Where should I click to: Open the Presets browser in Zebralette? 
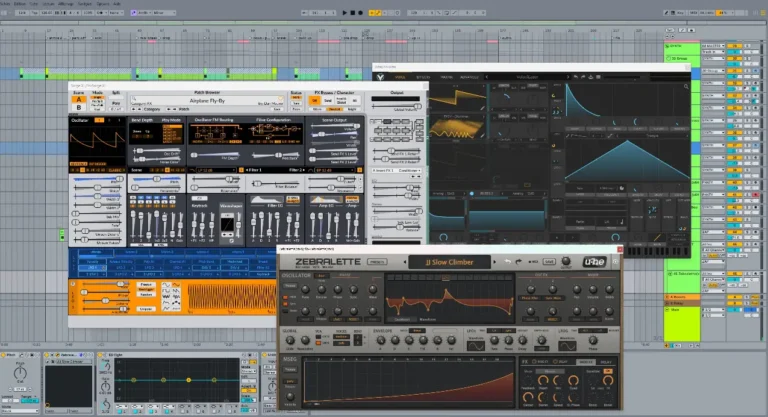click(377, 262)
